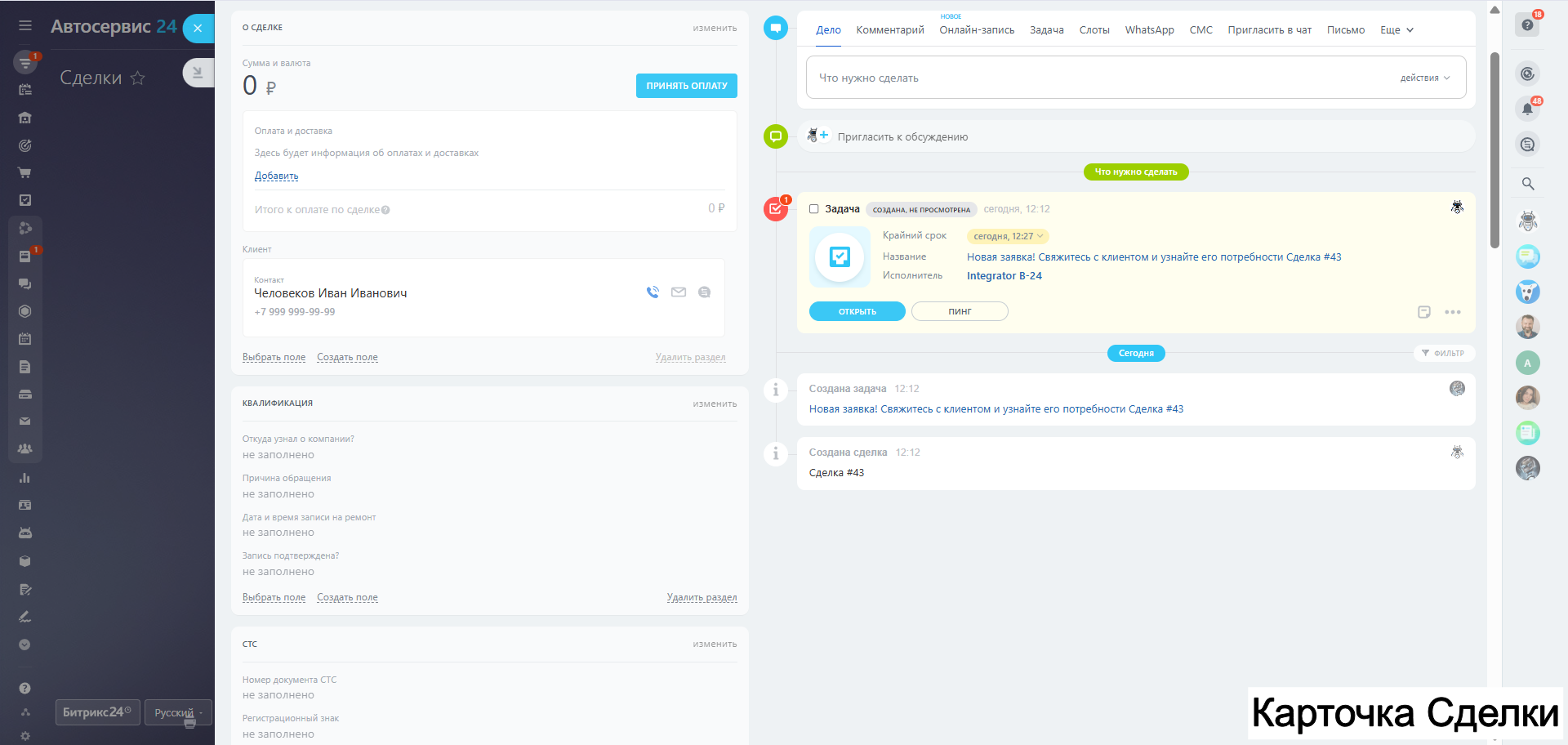Click ПРИНЯТЬ ОПЛАТУ button
This screenshot has width=1568, height=745.
coord(687,86)
